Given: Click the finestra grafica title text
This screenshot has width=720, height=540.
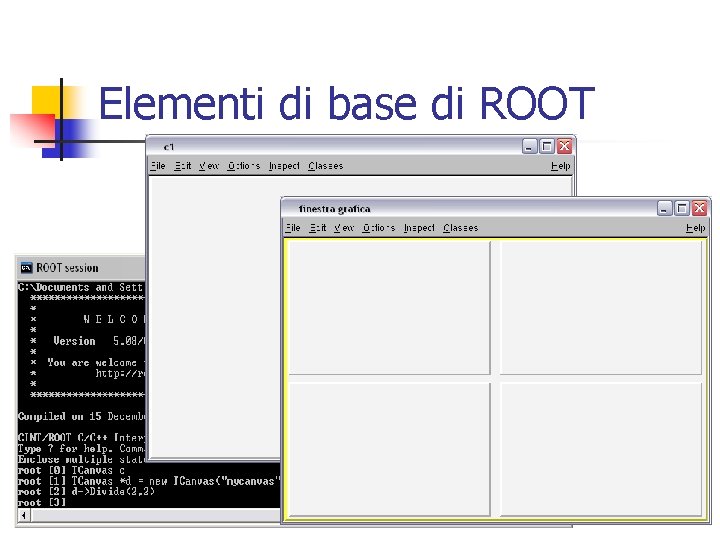Looking at the screenshot, I should (334, 209).
